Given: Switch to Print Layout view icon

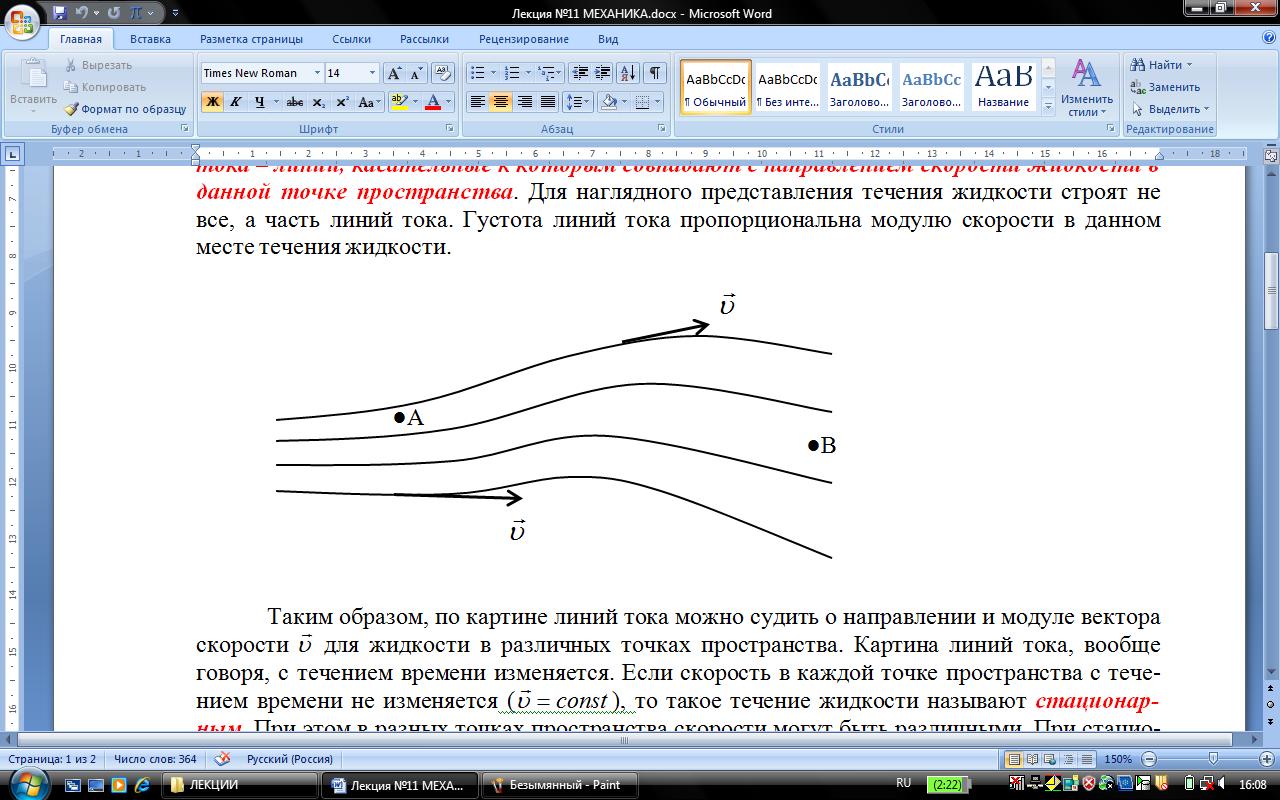Looking at the screenshot, I should click(1014, 759).
